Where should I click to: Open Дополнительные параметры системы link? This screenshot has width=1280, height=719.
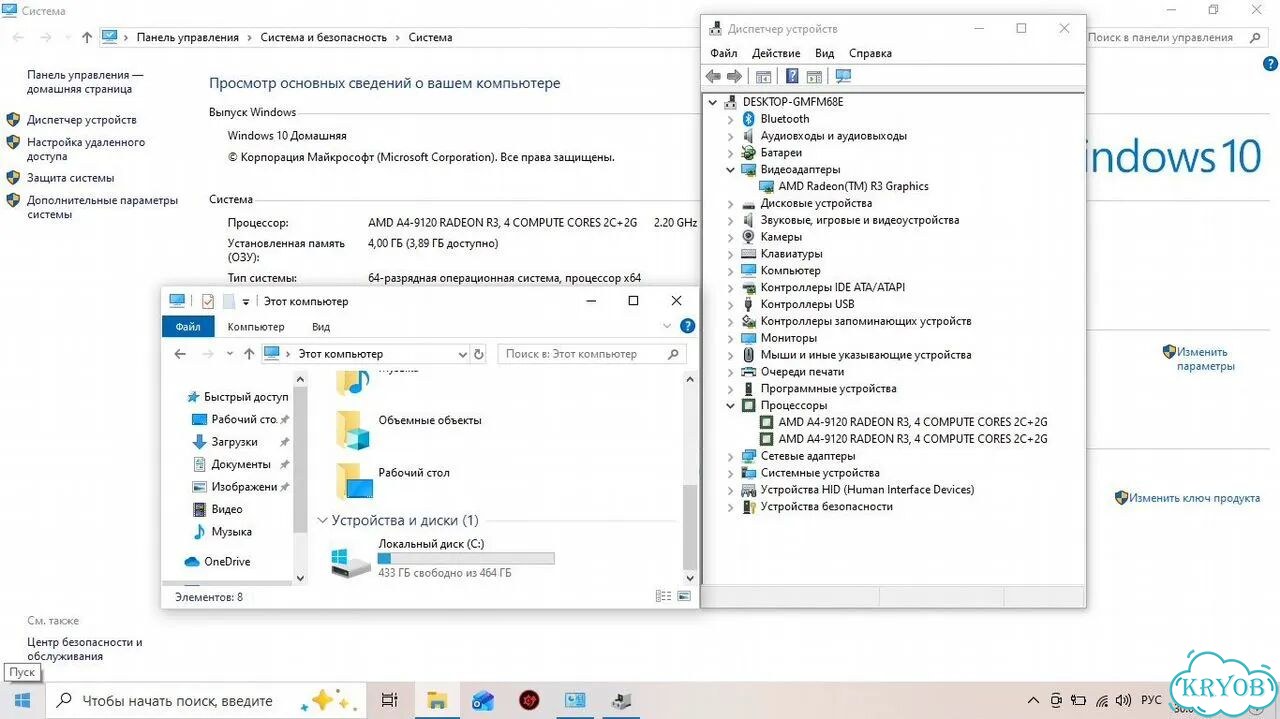click(102, 207)
